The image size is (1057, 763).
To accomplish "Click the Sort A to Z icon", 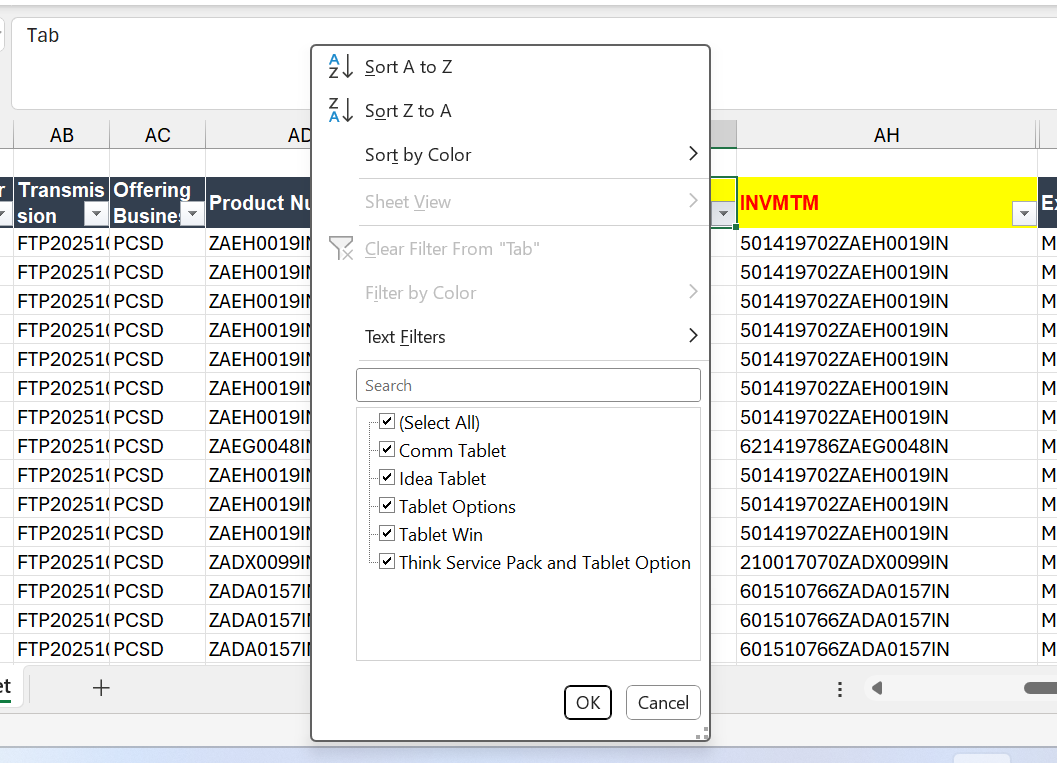I will point(341,67).
